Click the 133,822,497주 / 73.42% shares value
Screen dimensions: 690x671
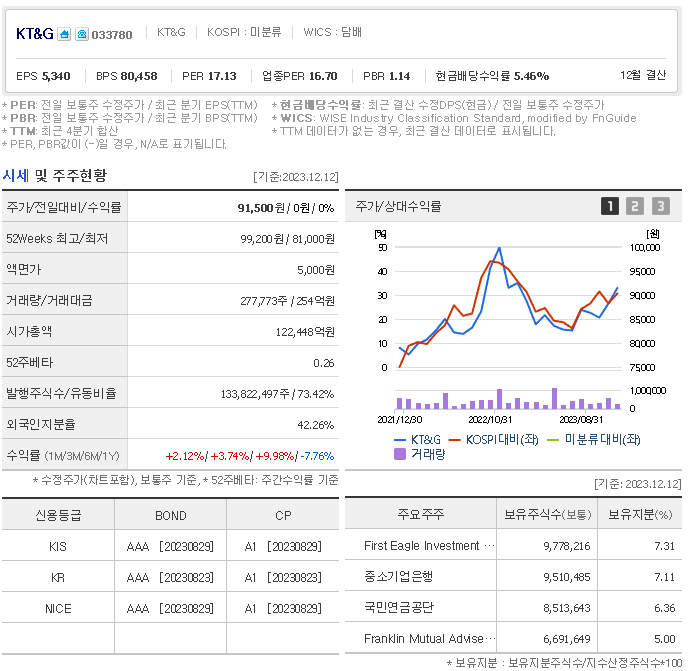278,394
